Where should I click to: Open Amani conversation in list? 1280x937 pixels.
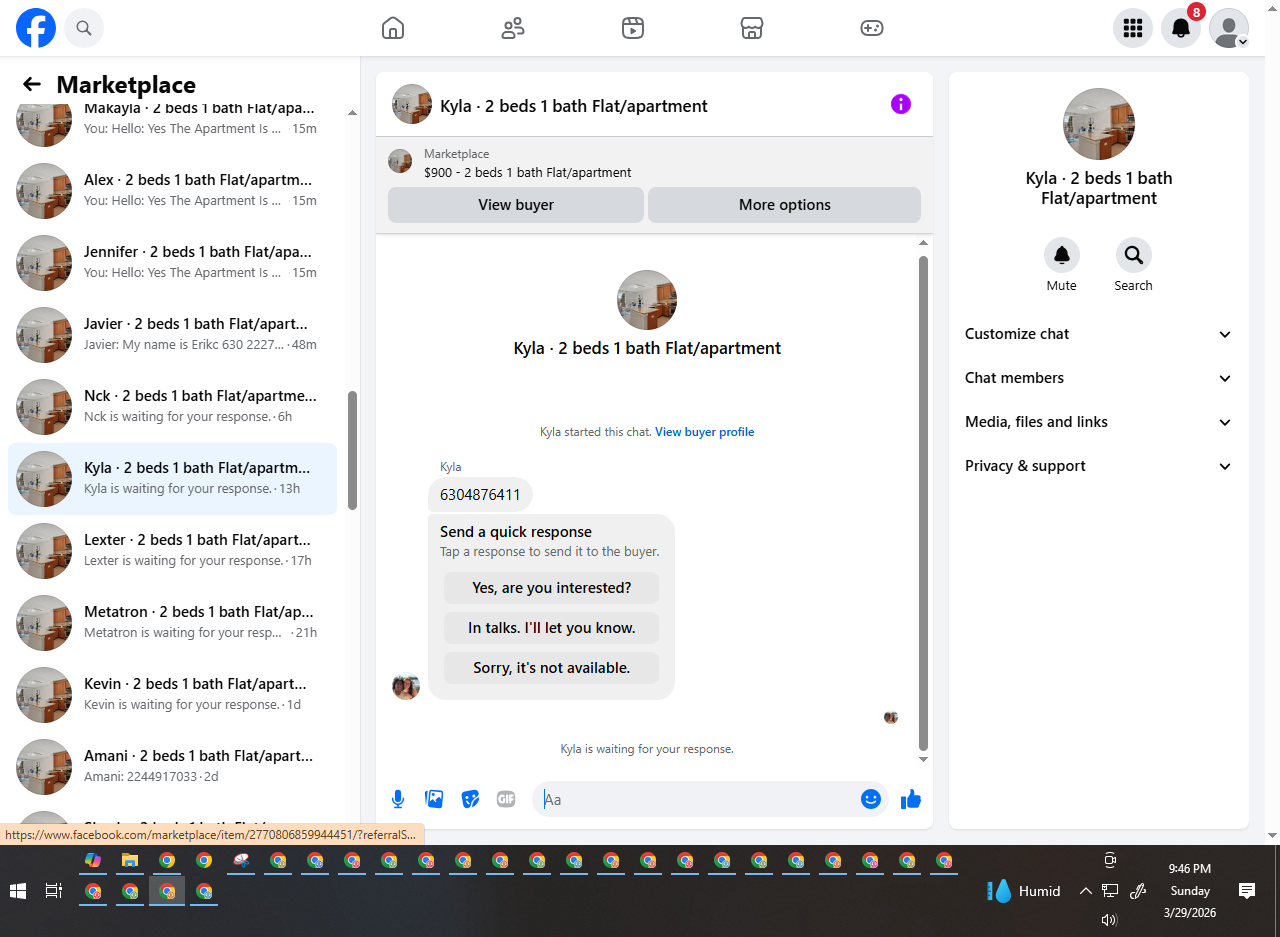point(173,766)
